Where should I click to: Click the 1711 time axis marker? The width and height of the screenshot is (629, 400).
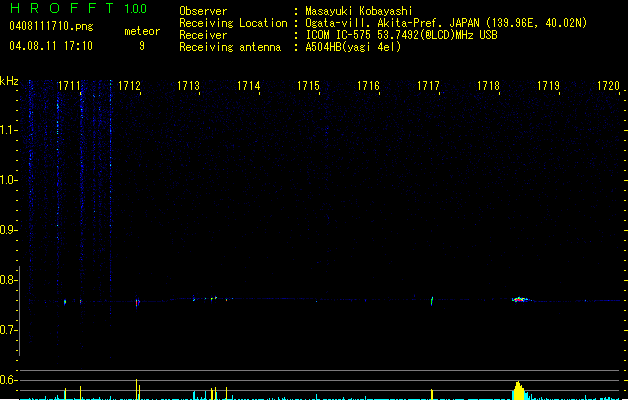69,86
